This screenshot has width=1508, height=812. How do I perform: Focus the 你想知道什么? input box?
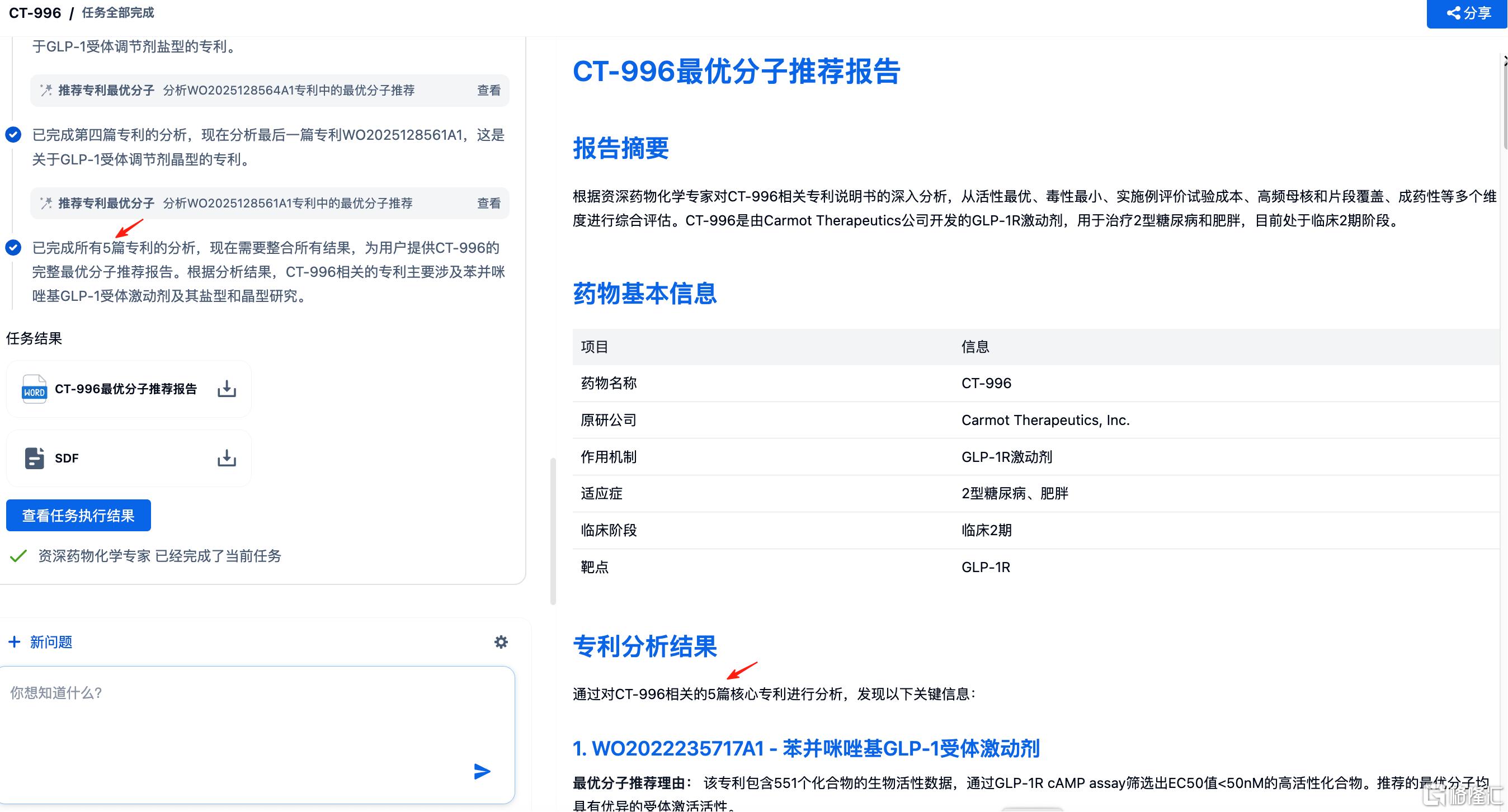point(257,735)
